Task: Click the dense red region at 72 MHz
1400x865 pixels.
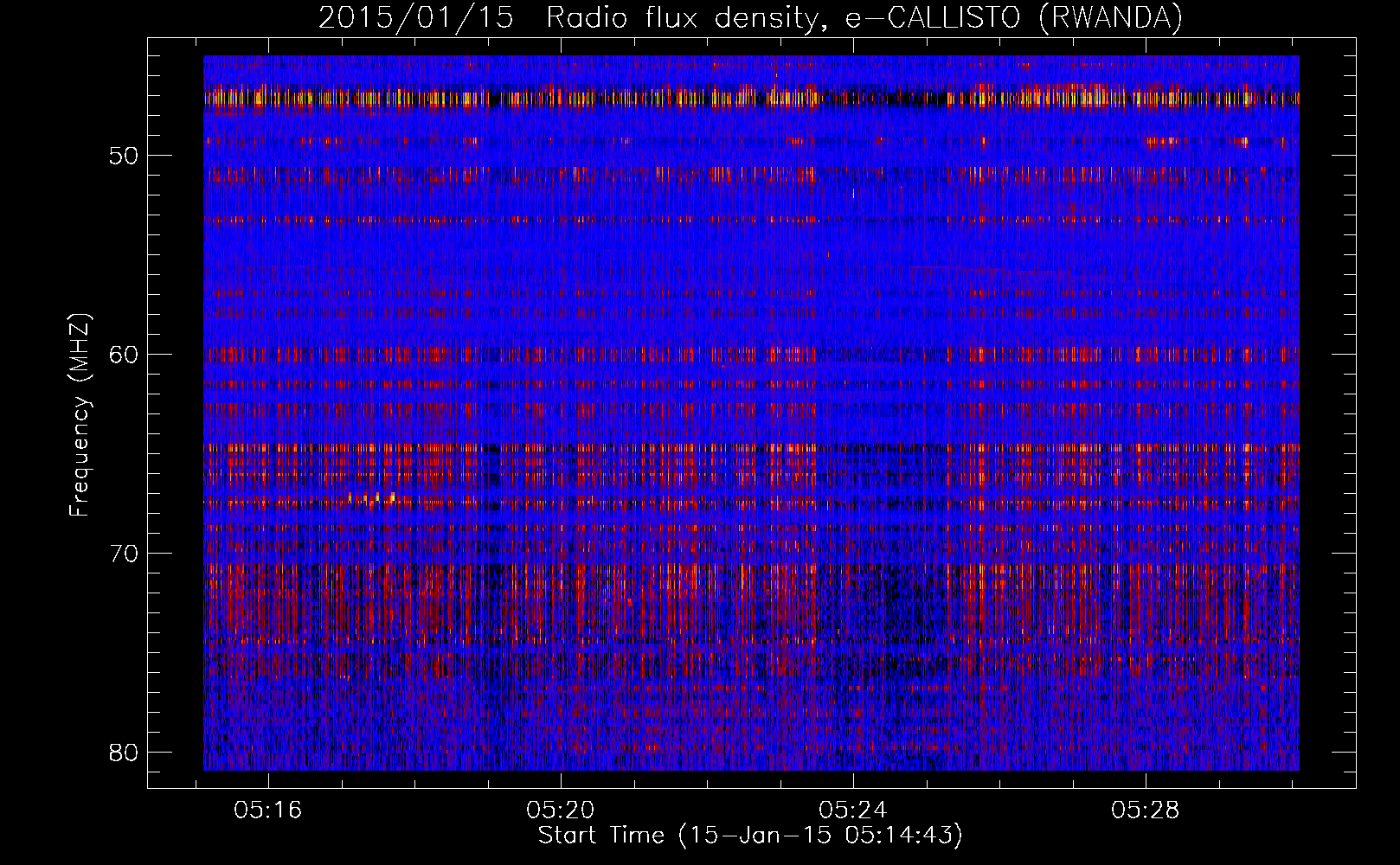Action: [606, 597]
